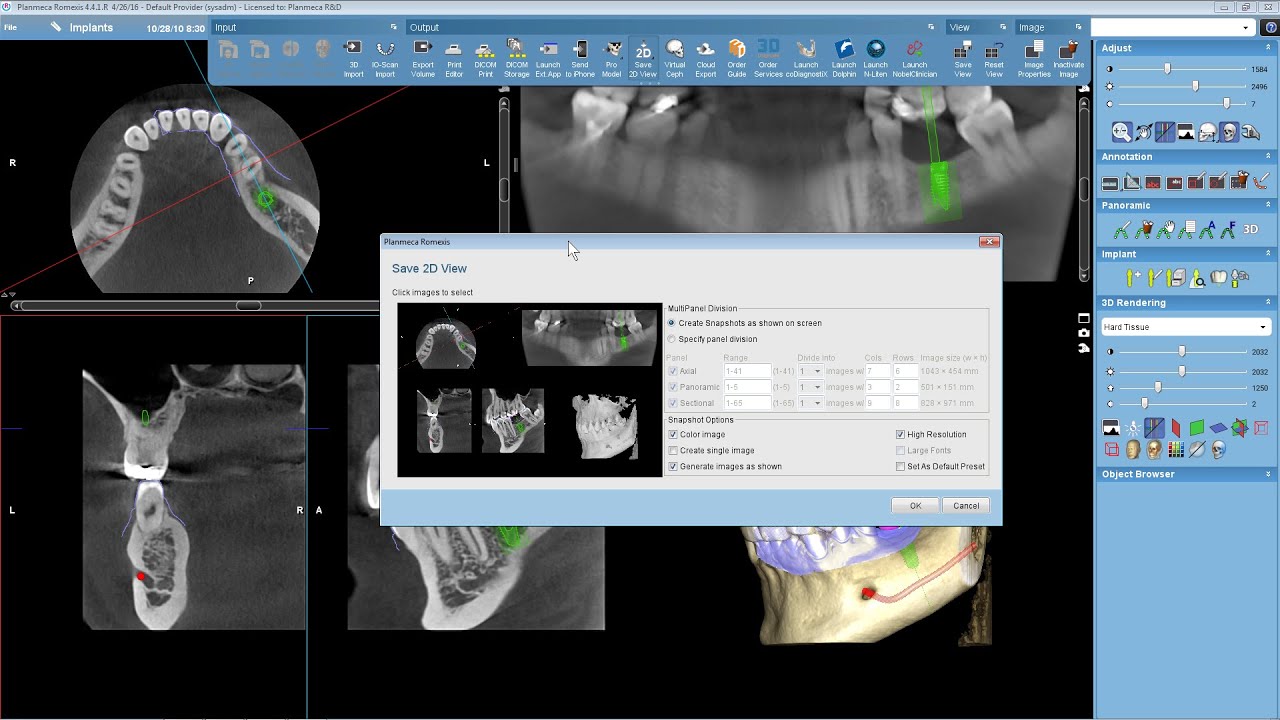Click Cancel in Save 2D View dialog

pos(966,506)
